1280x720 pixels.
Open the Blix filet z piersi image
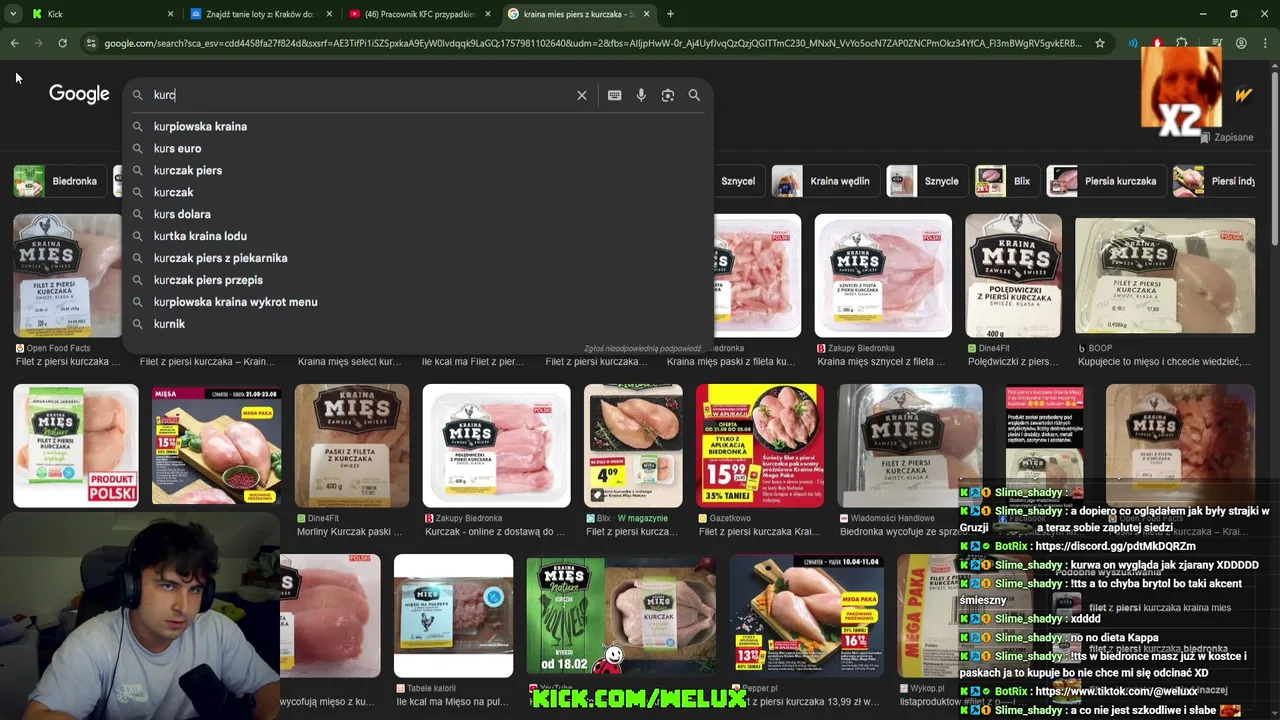[633, 445]
